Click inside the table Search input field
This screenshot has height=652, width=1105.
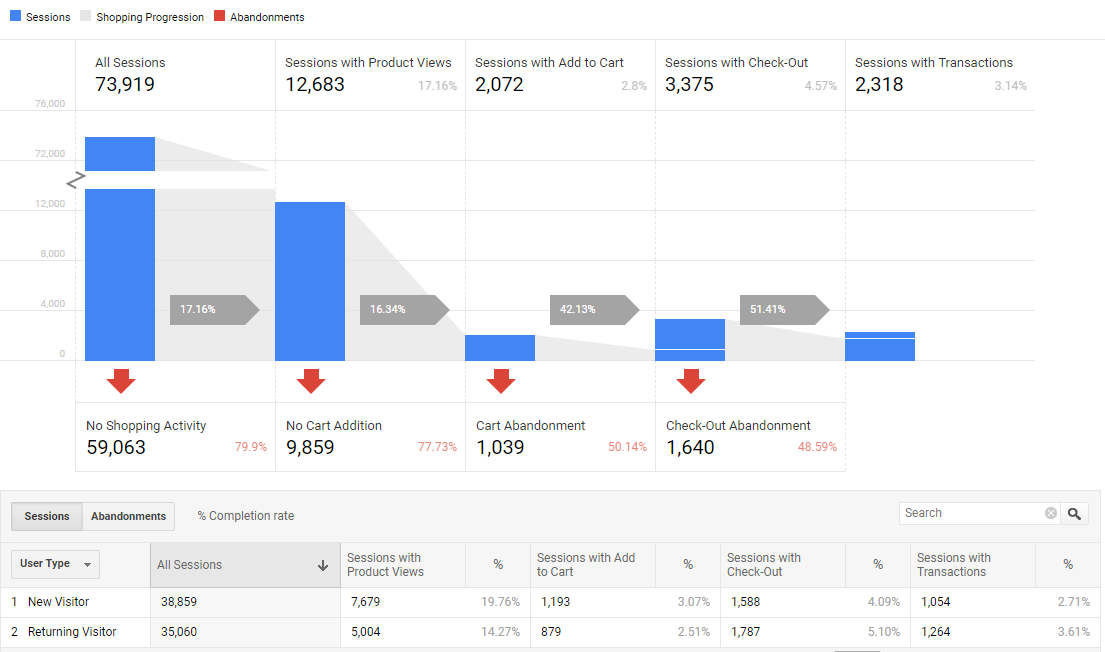(970, 513)
